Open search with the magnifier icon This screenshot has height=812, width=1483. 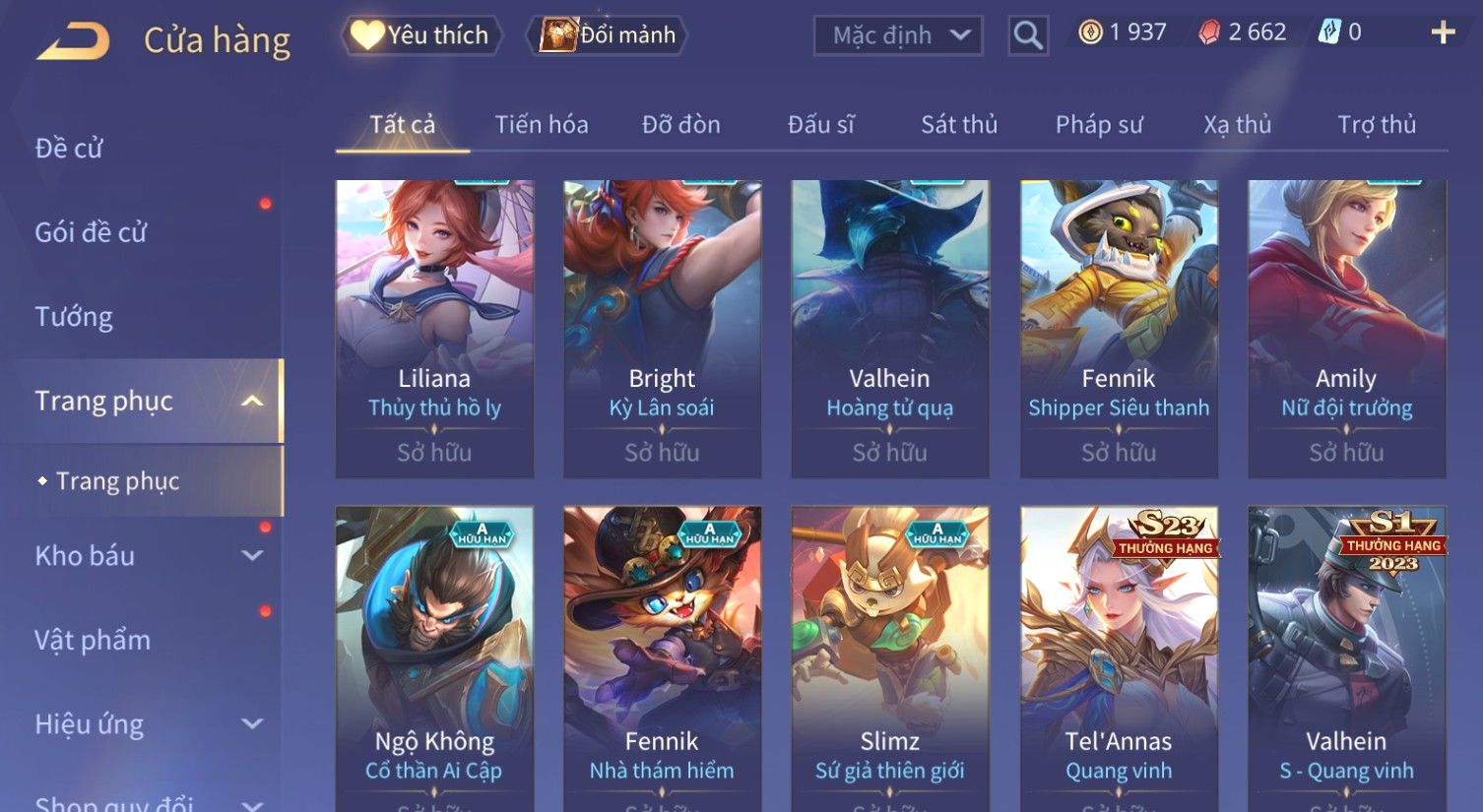coord(1028,35)
